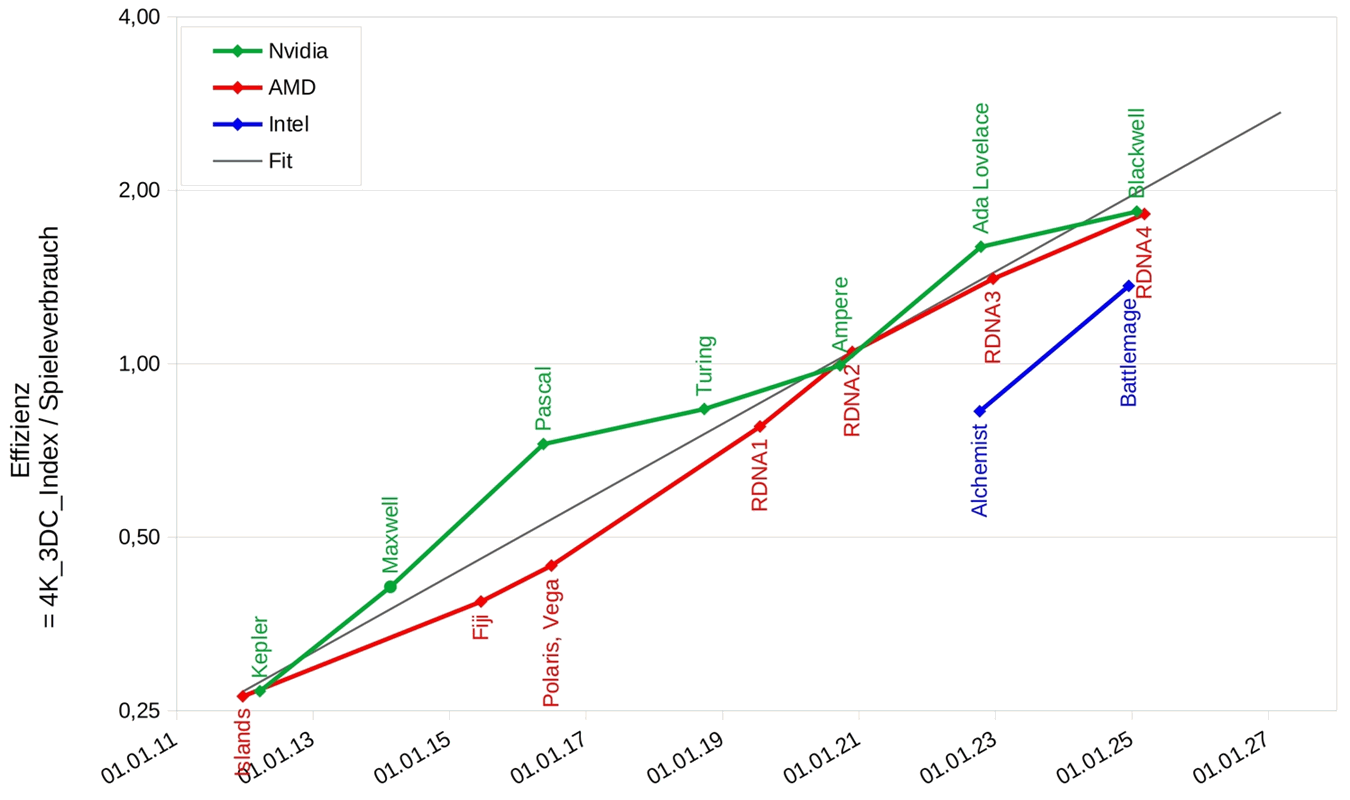
Task: Select the RDNA1 data label
Action: pyautogui.click(x=760, y=468)
